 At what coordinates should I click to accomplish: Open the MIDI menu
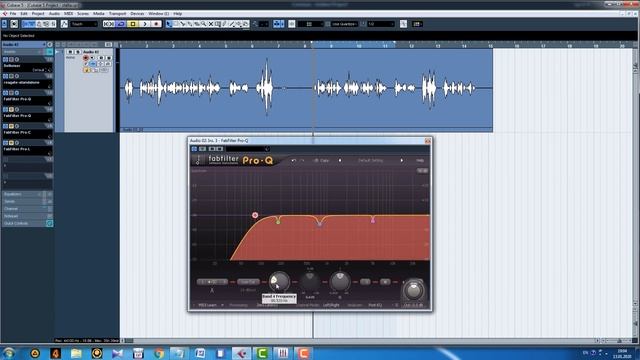tap(68, 13)
